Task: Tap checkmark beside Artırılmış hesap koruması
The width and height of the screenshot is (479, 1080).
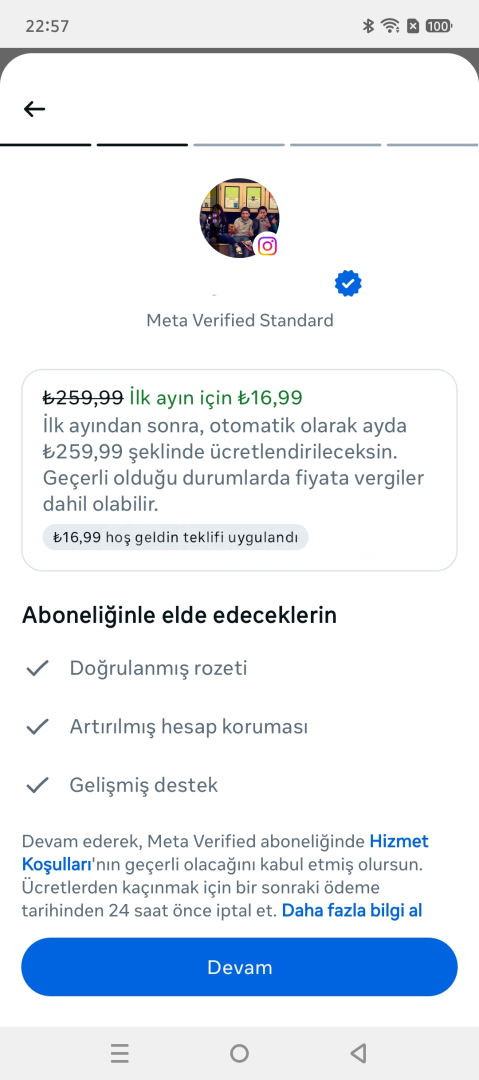Action: (x=37, y=727)
